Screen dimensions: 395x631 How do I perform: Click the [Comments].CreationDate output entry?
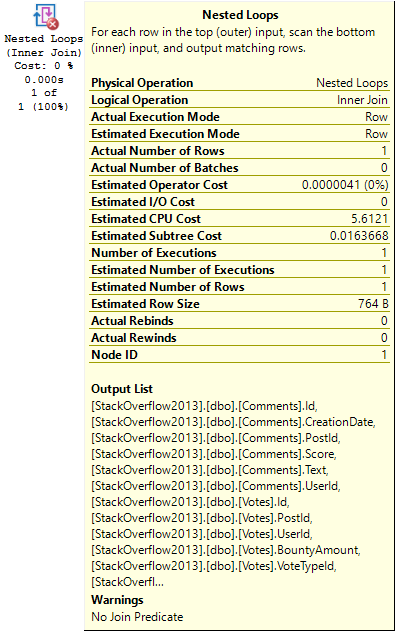[233, 422]
